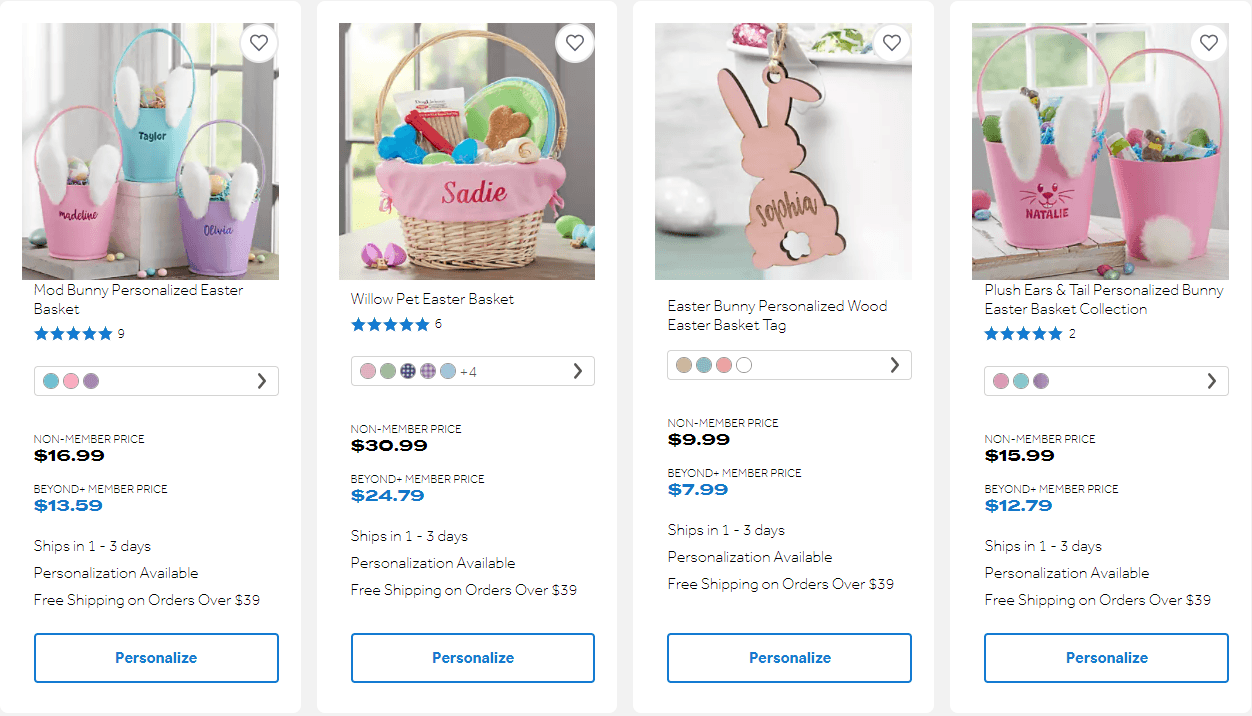Open additional swatches for Willow Pet basket
The height and width of the screenshot is (716, 1252).
point(578,370)
